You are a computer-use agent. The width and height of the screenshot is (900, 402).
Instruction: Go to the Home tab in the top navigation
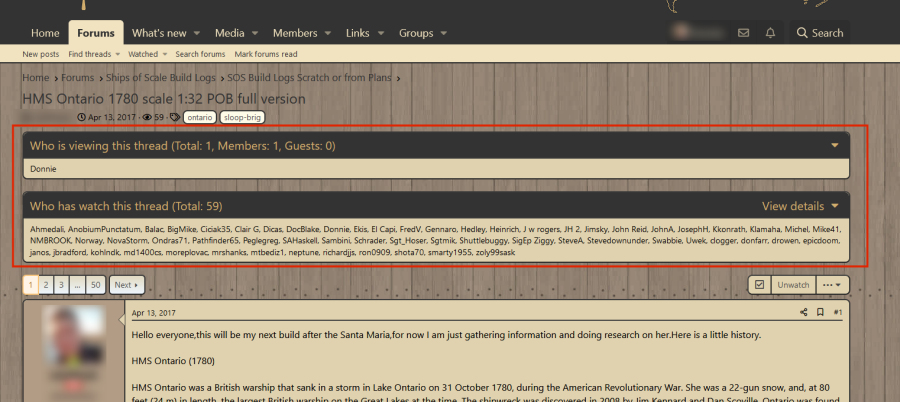45,33
